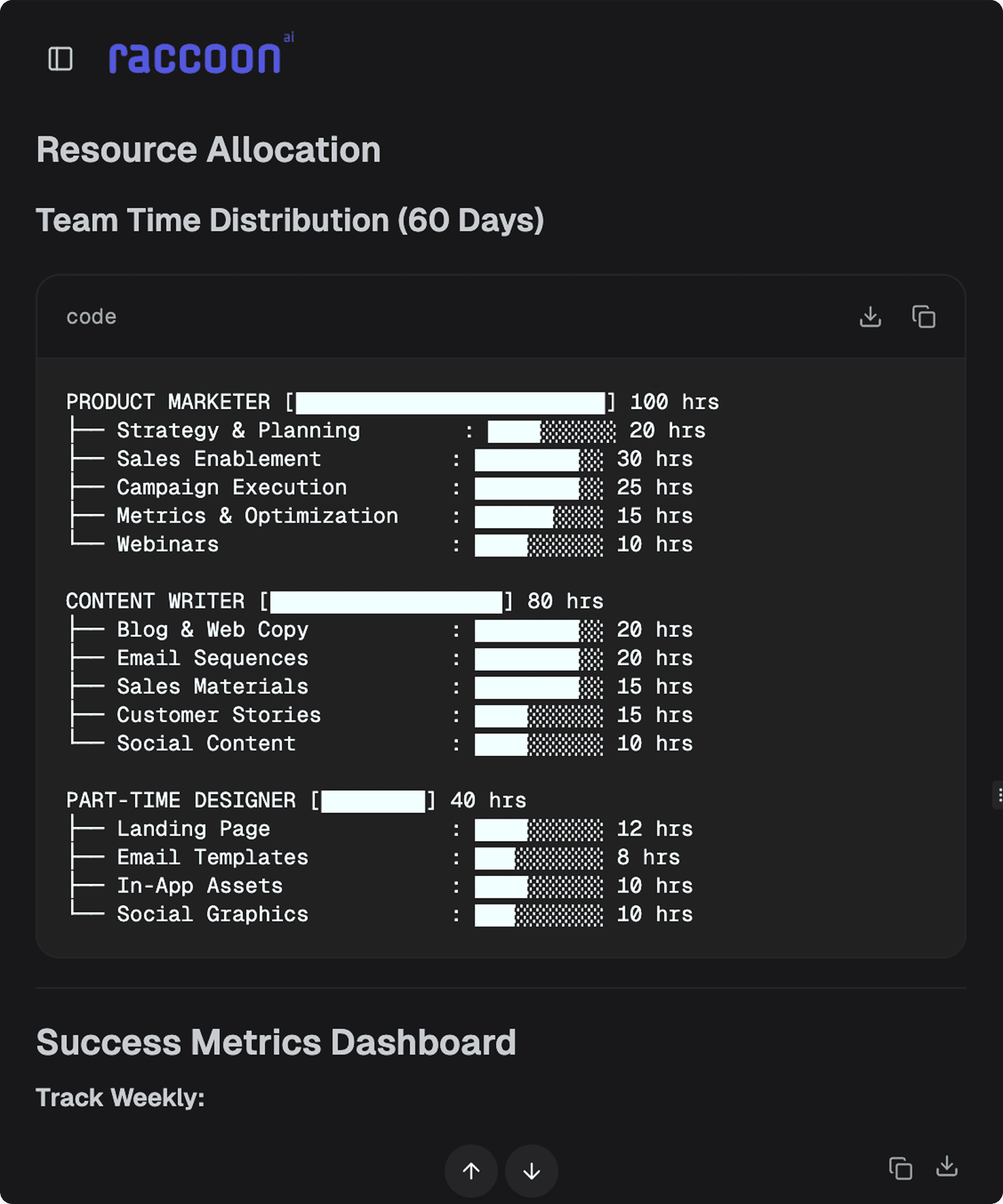
Task: Toggle the sidebar panel icon
Action: click(61, 59)
